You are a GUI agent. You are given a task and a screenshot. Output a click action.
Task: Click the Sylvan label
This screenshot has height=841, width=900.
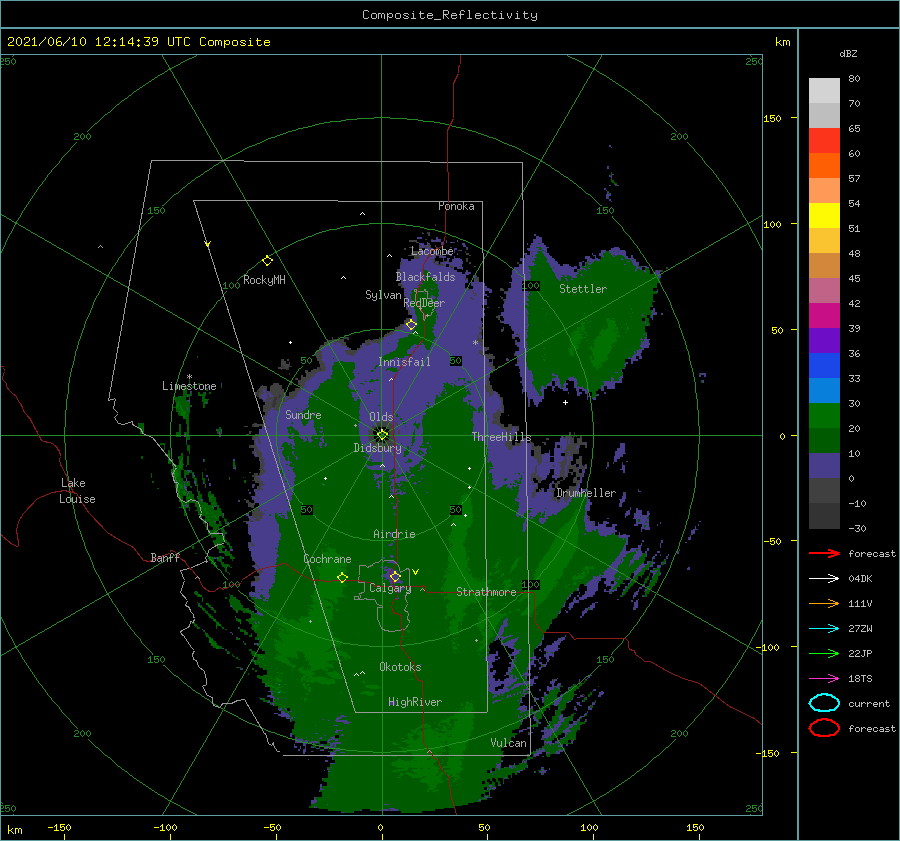tap(383, 295)
